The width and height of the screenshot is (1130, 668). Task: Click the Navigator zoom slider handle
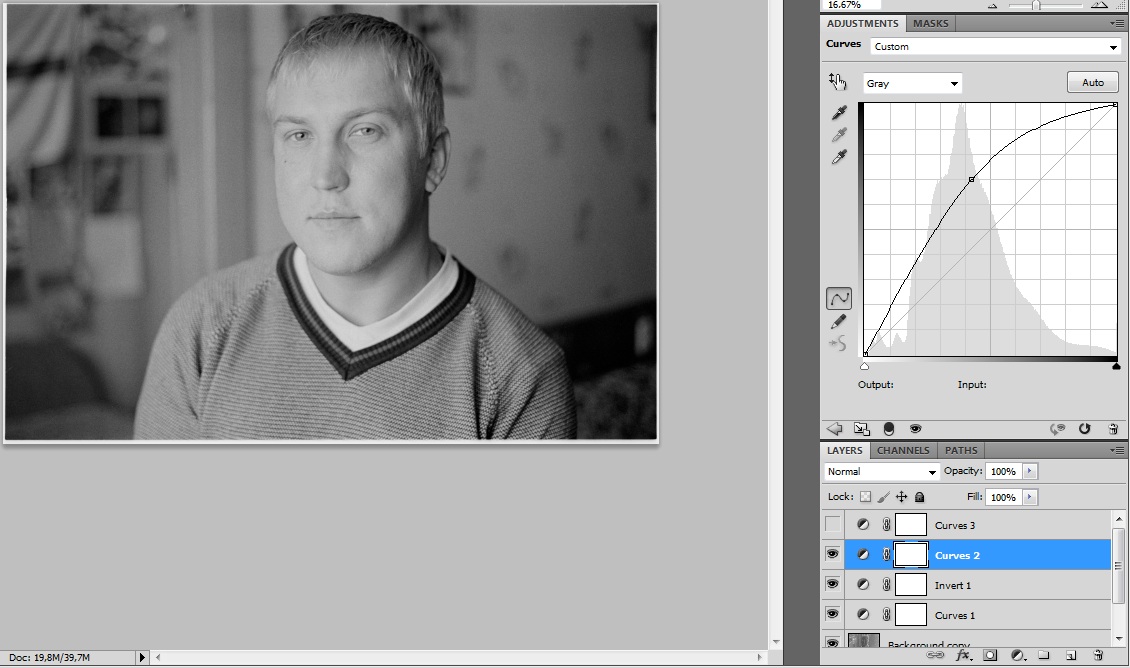[x=1037, y=5]
